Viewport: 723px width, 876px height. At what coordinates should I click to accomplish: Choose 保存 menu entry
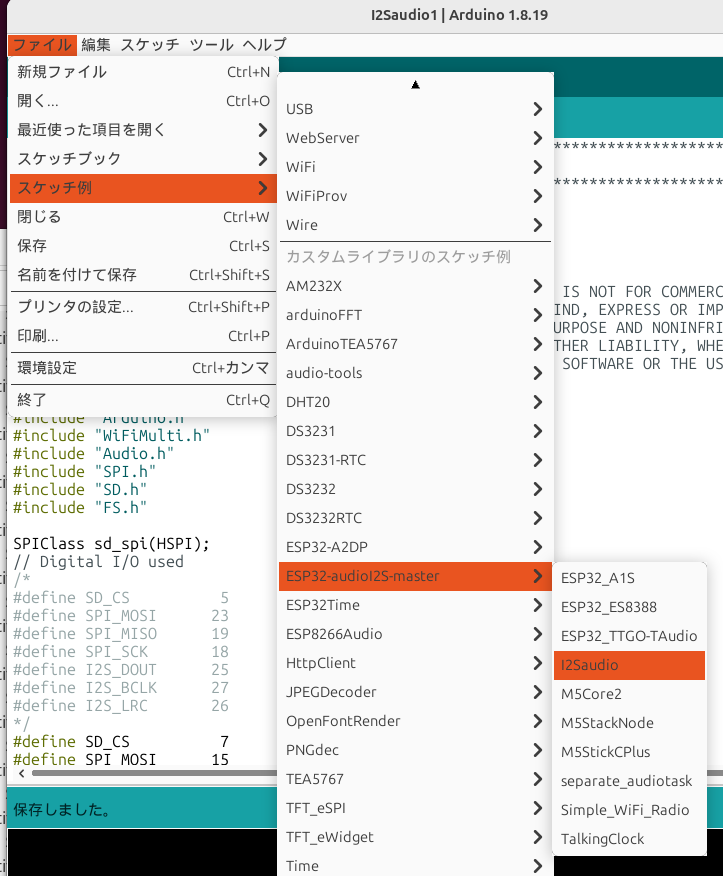(x=143, y=246)
